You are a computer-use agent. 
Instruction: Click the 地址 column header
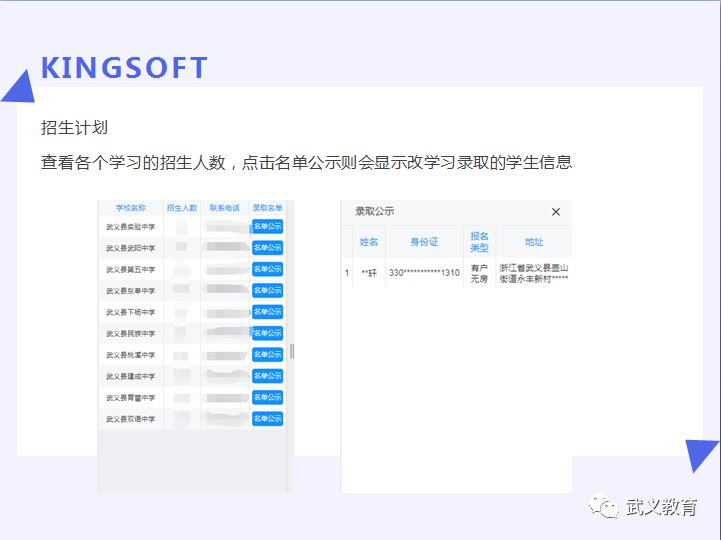[x=534, y=242]
